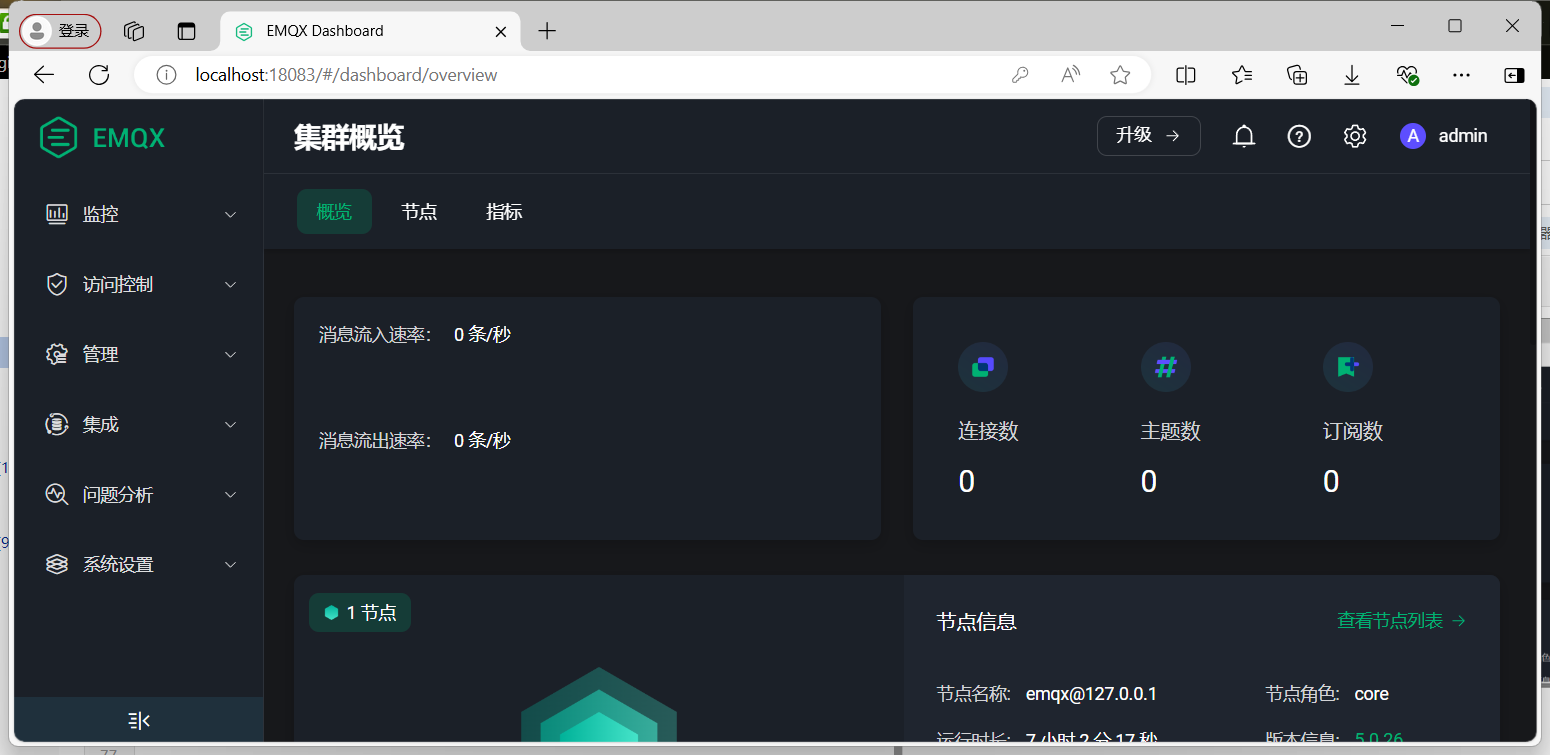The height and width of the screenshot is (755, 1550).
Task: Expand the 访问控制 menu chevron
Action: tap(231, 285)
